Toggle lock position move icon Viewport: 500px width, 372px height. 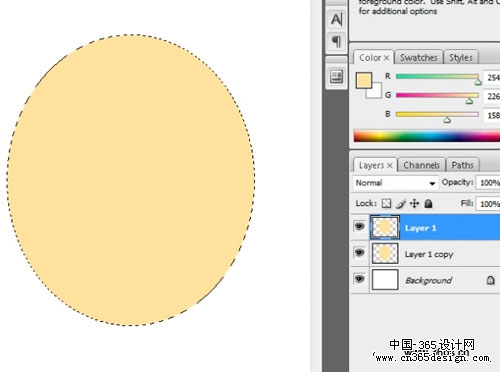coord(414,203)
